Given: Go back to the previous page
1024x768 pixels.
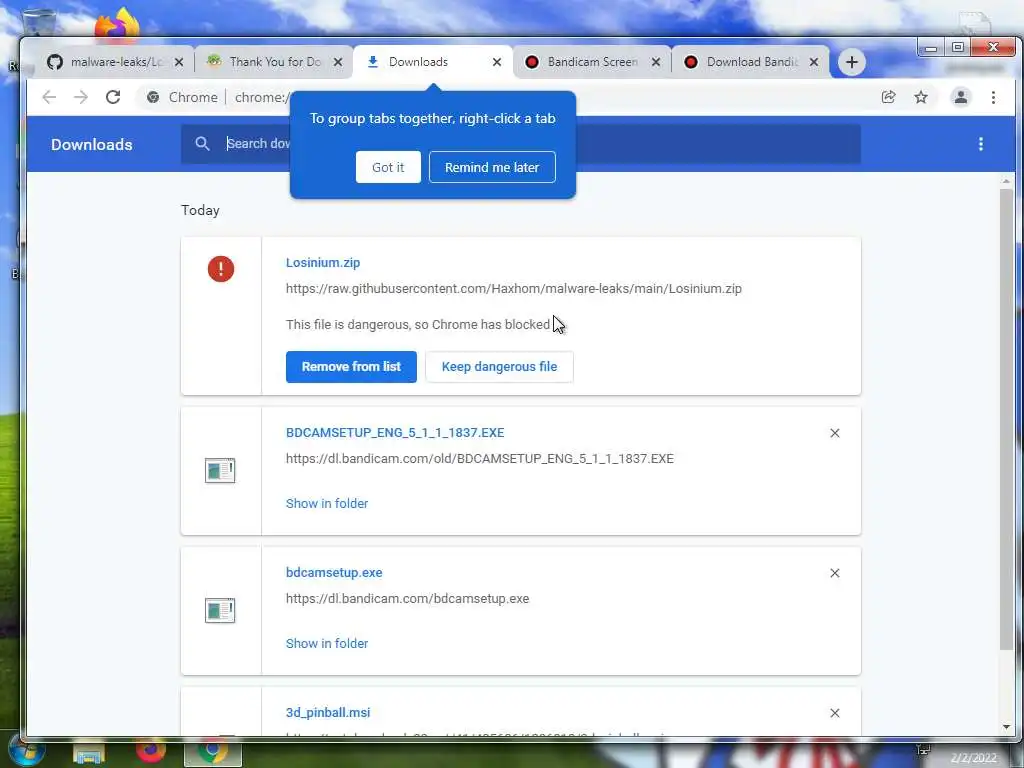Looking at the screenshot, I should (x=49, y=97).
